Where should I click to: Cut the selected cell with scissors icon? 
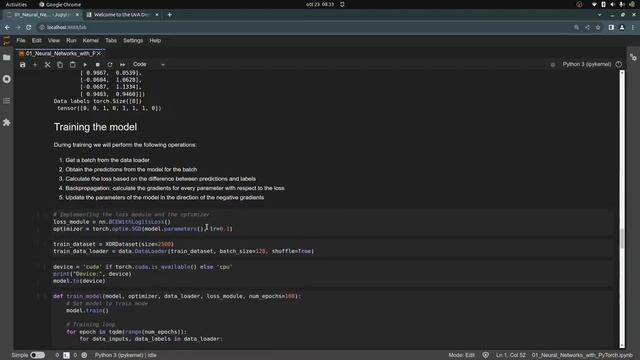(x=47, y=64)
